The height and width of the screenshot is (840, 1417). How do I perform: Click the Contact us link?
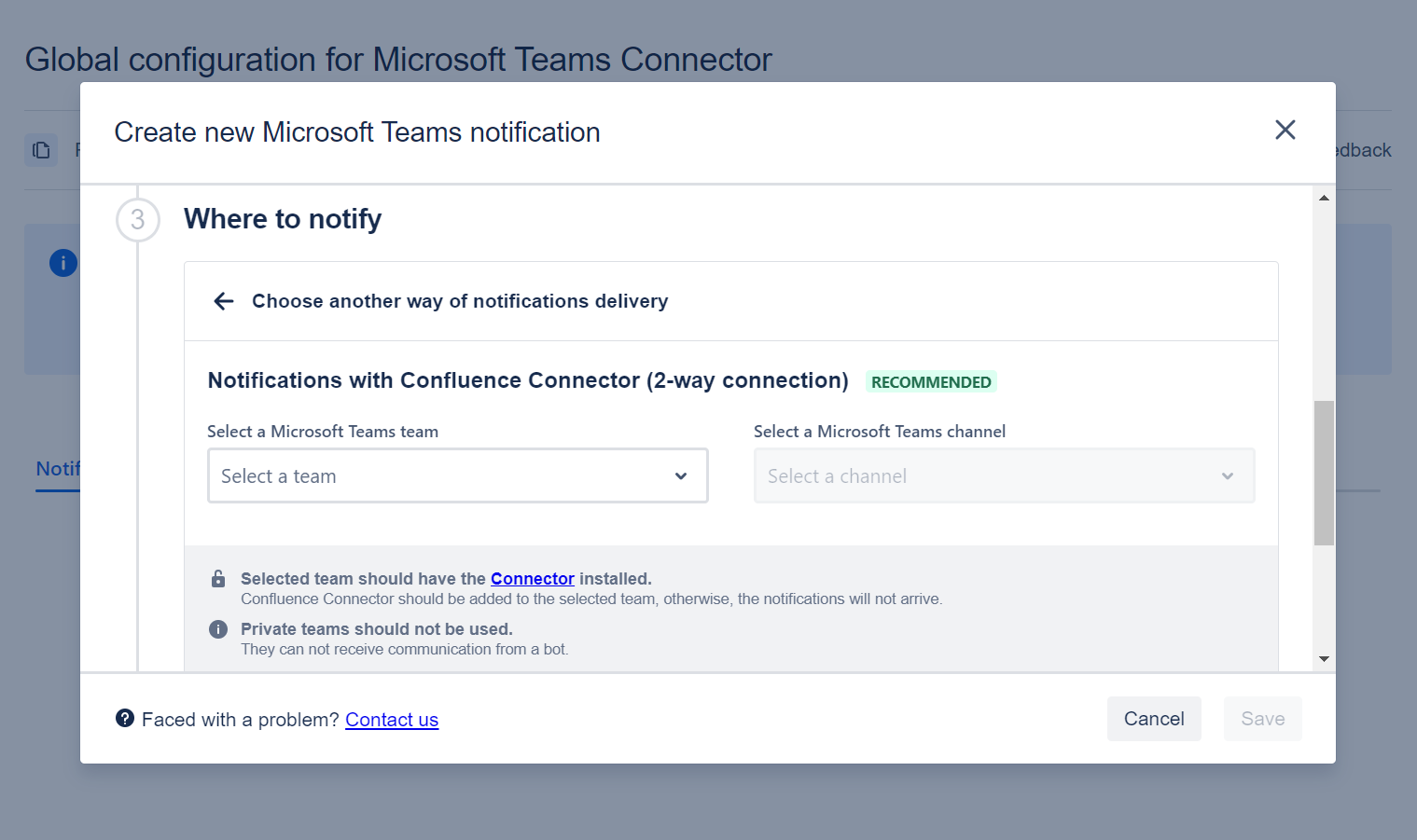click(392, 720)
